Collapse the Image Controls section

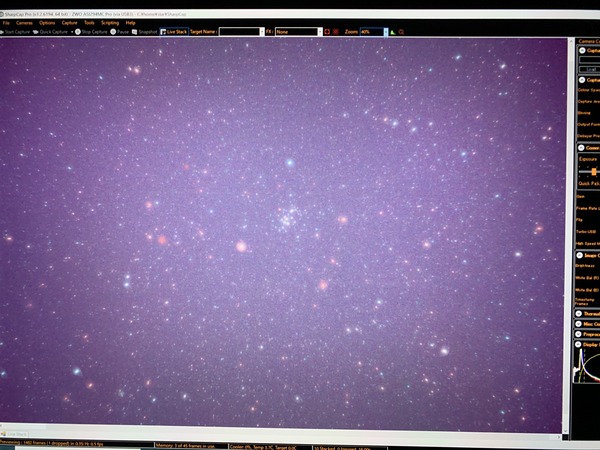click(x=580, y=255)
